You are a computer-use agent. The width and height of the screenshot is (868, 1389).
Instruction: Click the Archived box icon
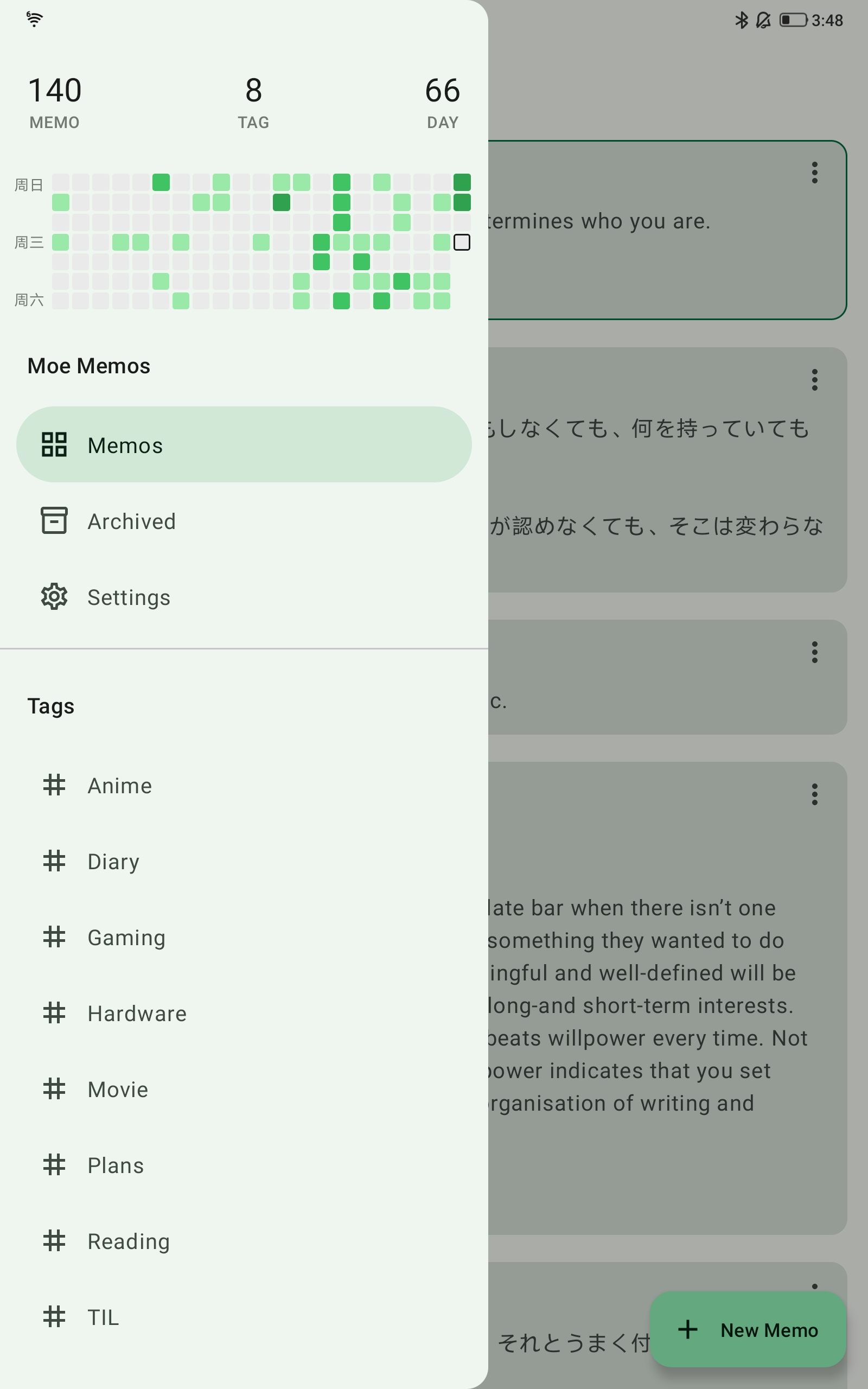point(55,520)
